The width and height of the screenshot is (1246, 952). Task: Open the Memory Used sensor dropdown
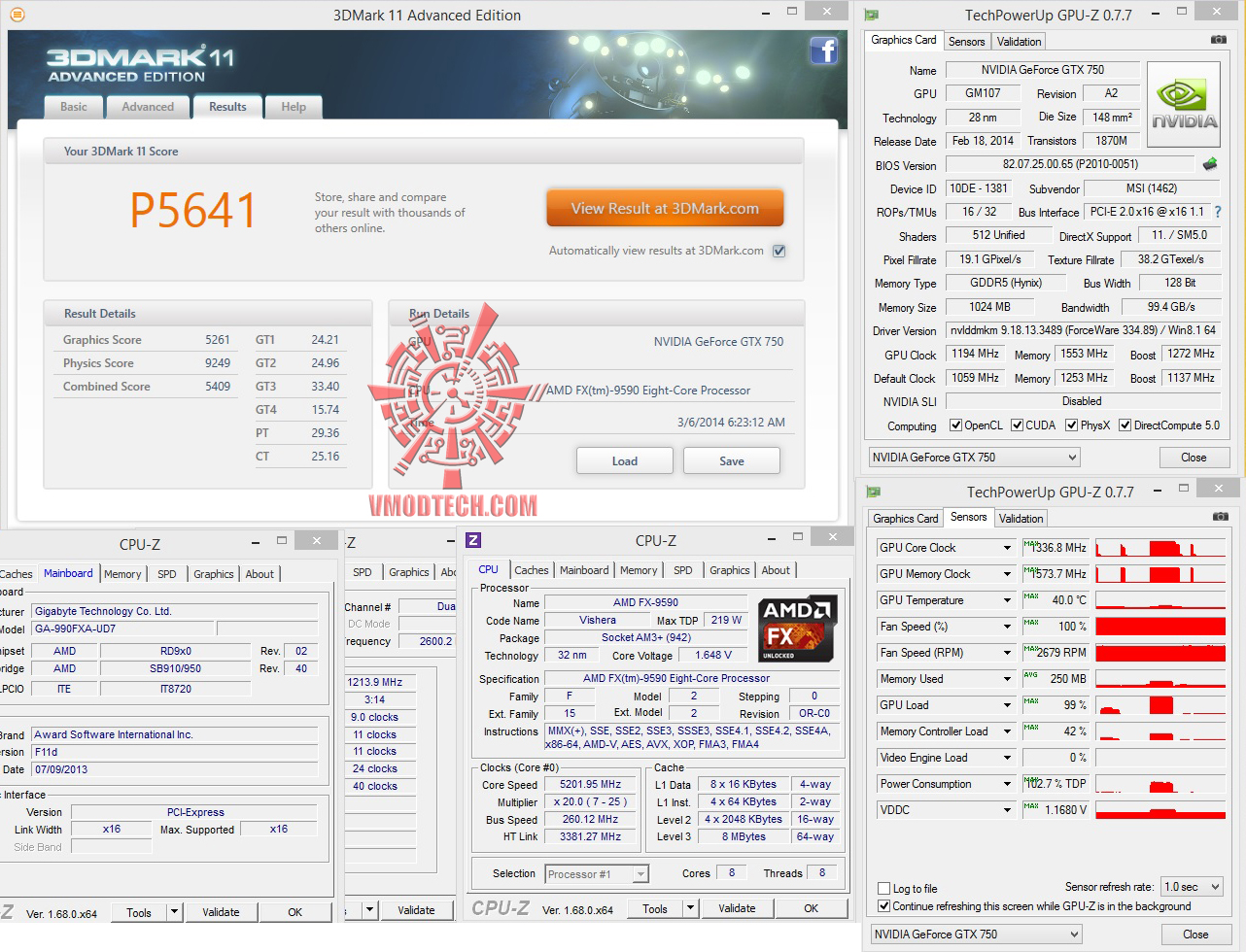point(1007,679)
